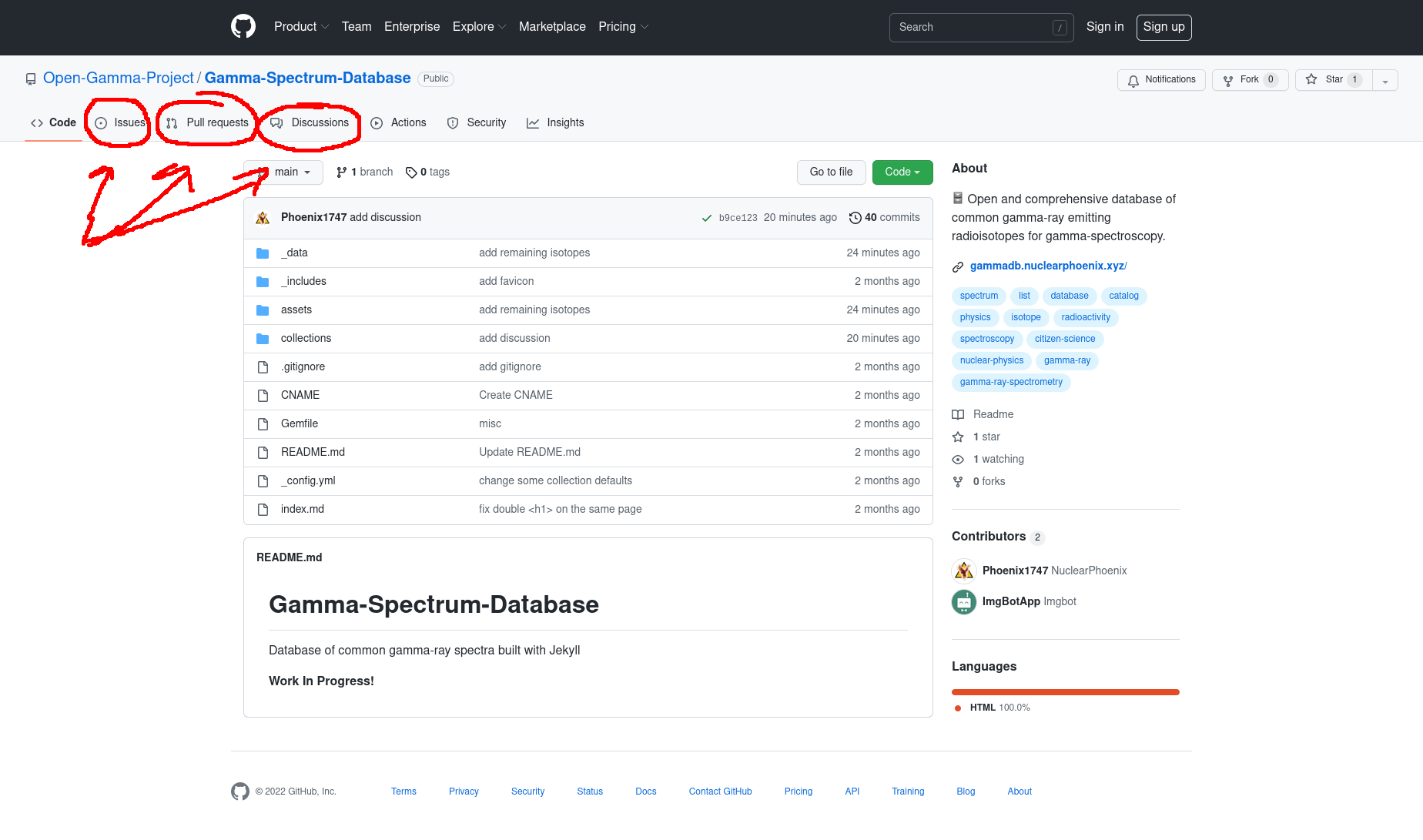Click the collections folder icon
This screenshot has width=1423, height=840.
click(x=263, y=339)
